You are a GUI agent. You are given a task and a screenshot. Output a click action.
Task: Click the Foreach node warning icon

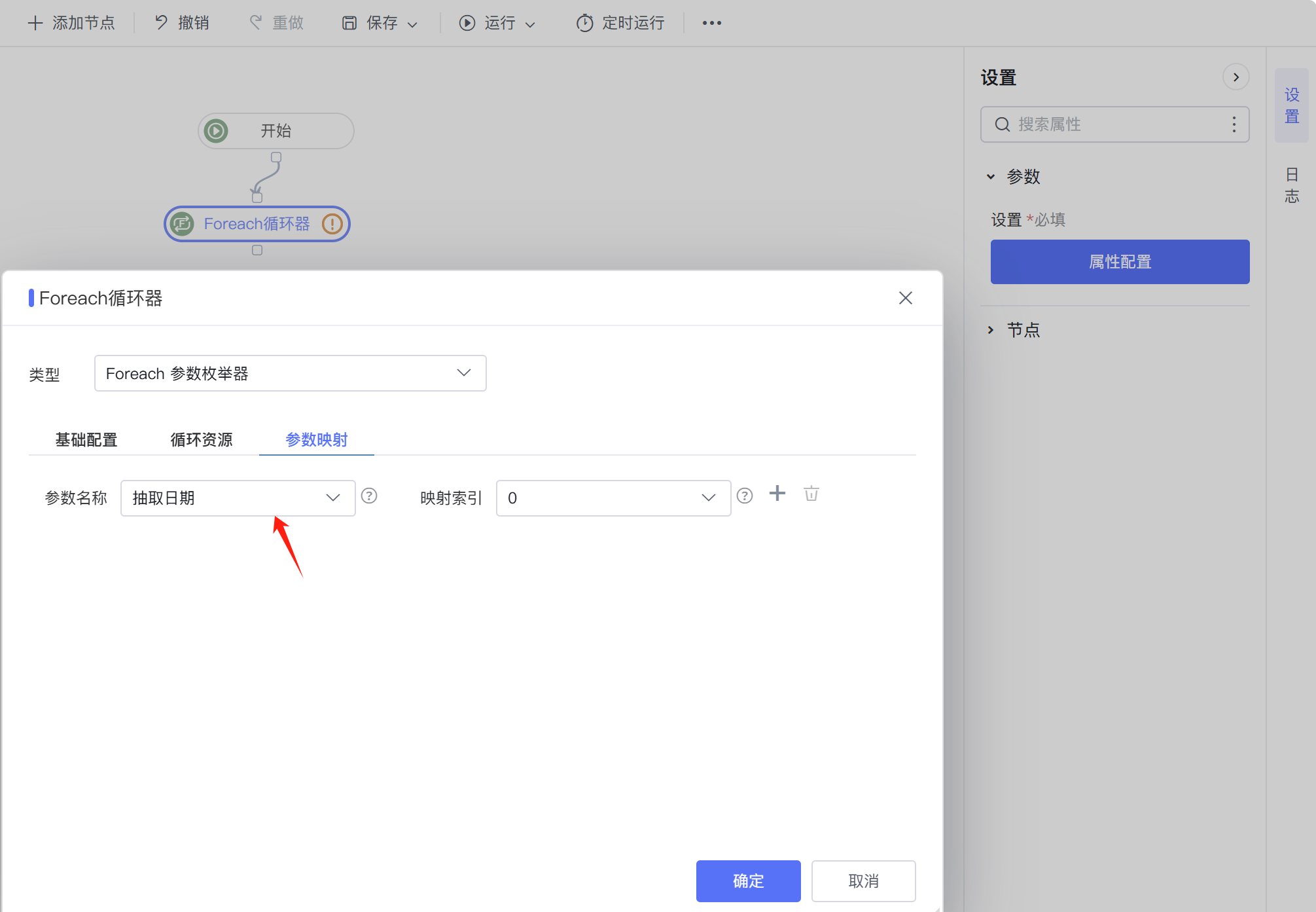pos(332,224)
